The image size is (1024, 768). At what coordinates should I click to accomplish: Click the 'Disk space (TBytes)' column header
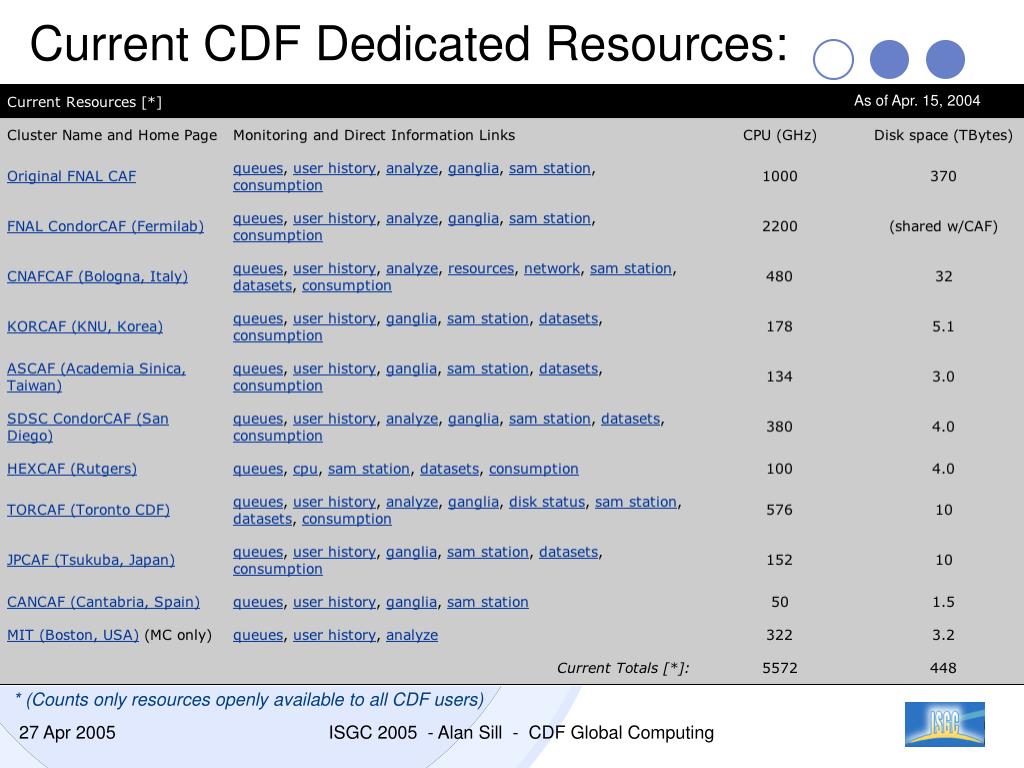943,135
